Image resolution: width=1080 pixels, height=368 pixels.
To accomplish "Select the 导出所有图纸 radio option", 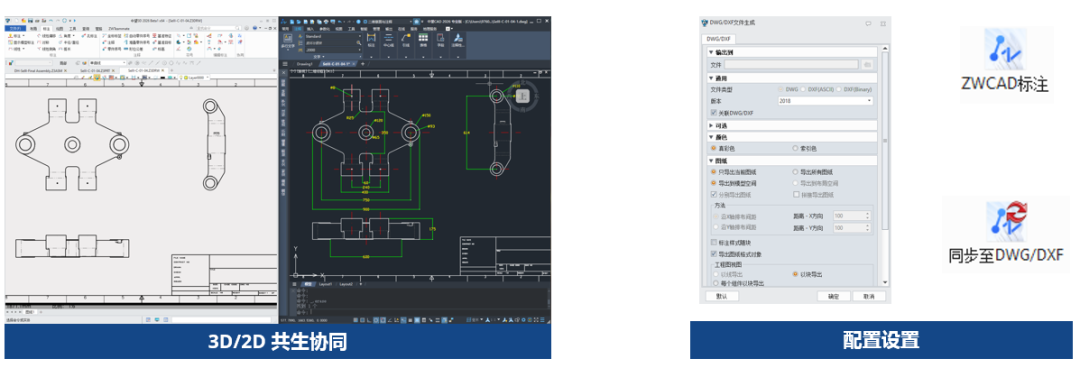I will pyautogui.click(x=796, y=172).
